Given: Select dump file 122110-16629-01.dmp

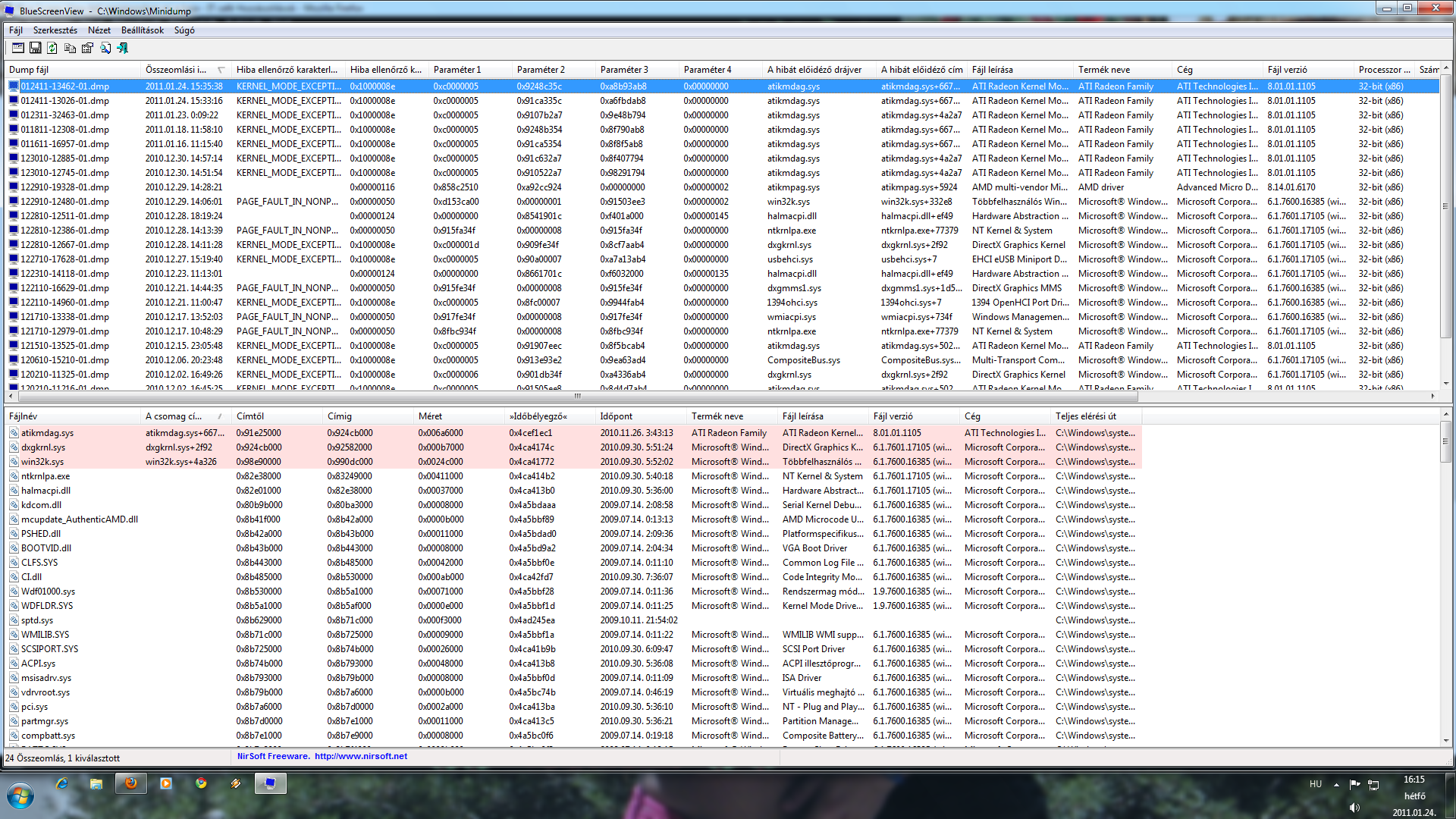Looking at the screenshot, I should tap(65, 288).
